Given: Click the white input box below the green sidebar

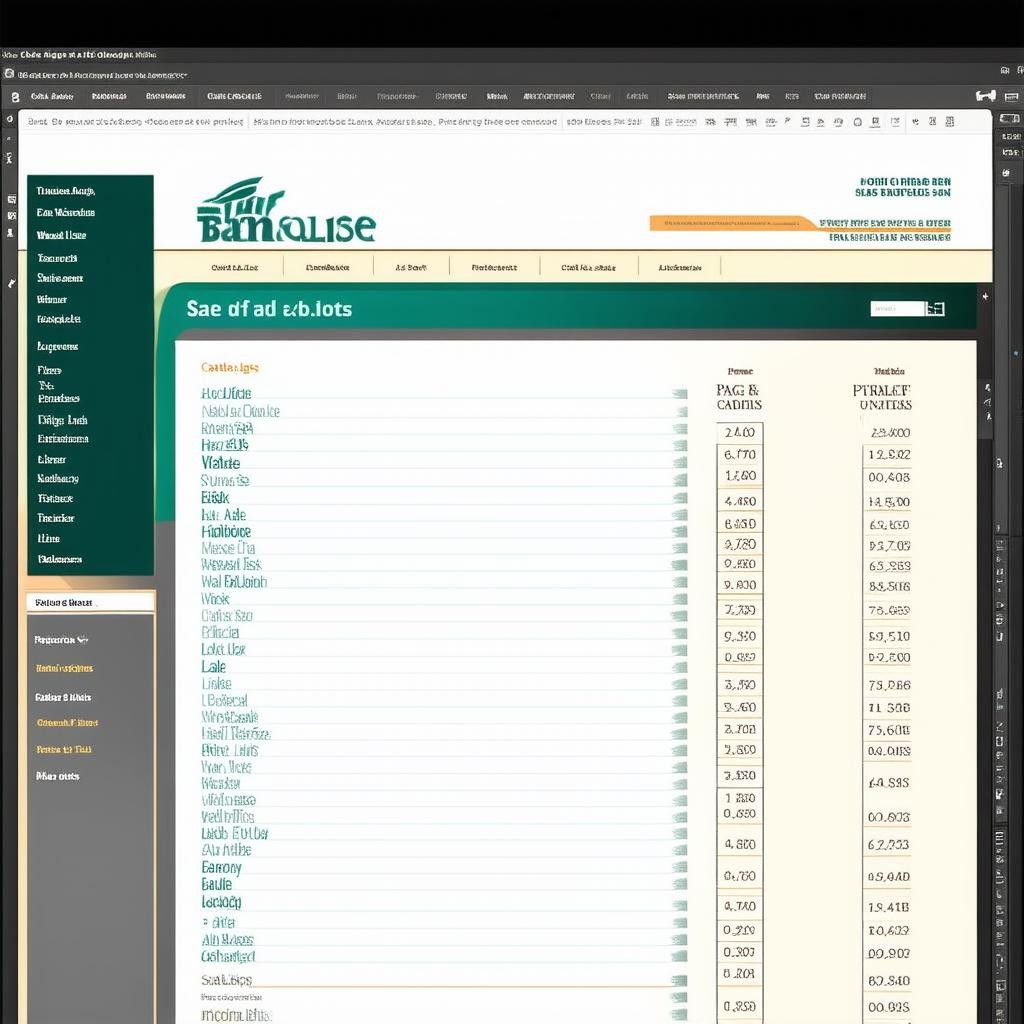Looking at the screenshot, I should [x=90, y=602].
